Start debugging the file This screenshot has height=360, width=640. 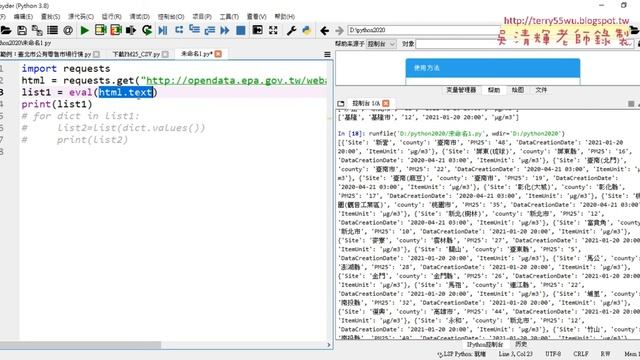[x=163, y=30]
